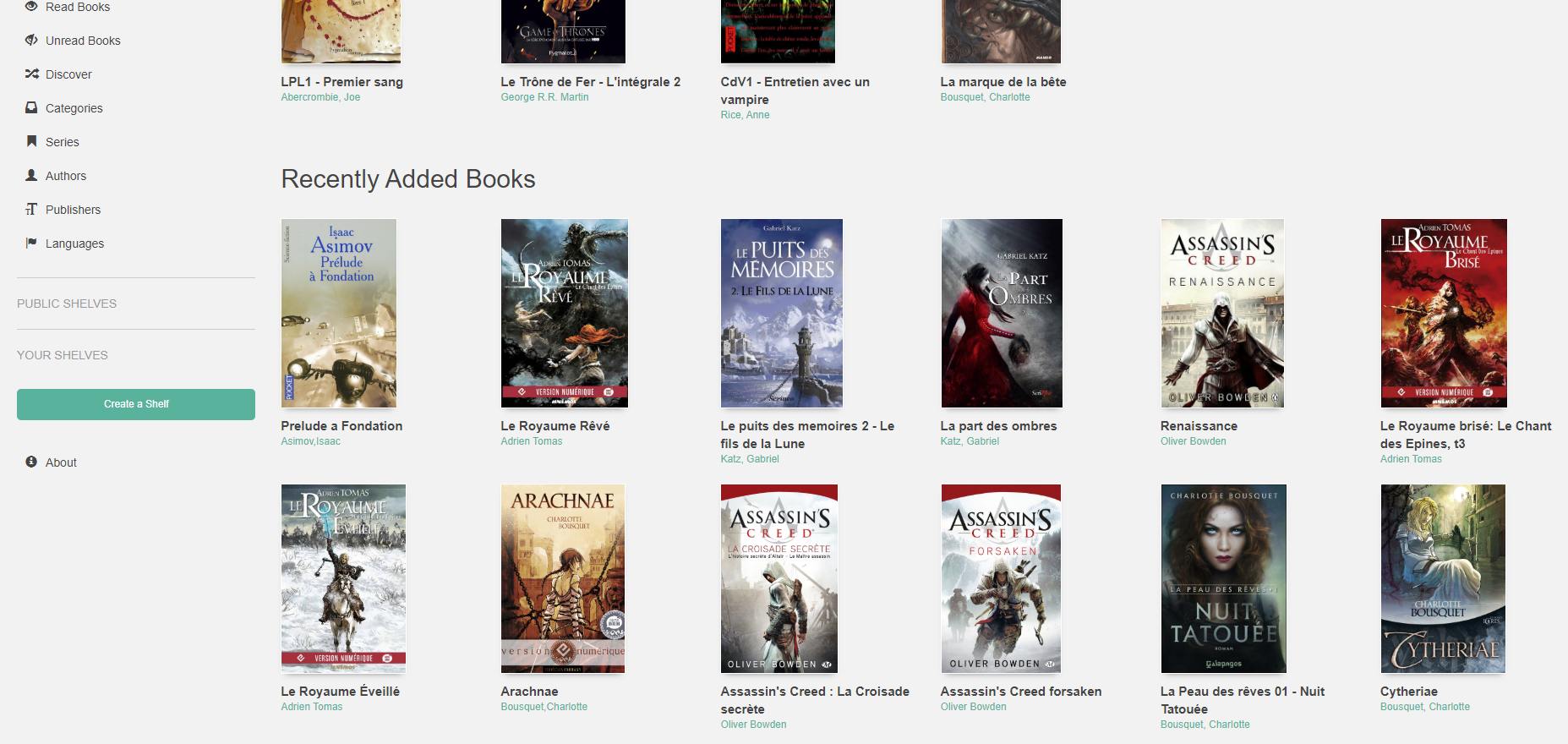Open the Renaissance title link
Screen dimensions: 1568x744
(x=1199, y=426)
